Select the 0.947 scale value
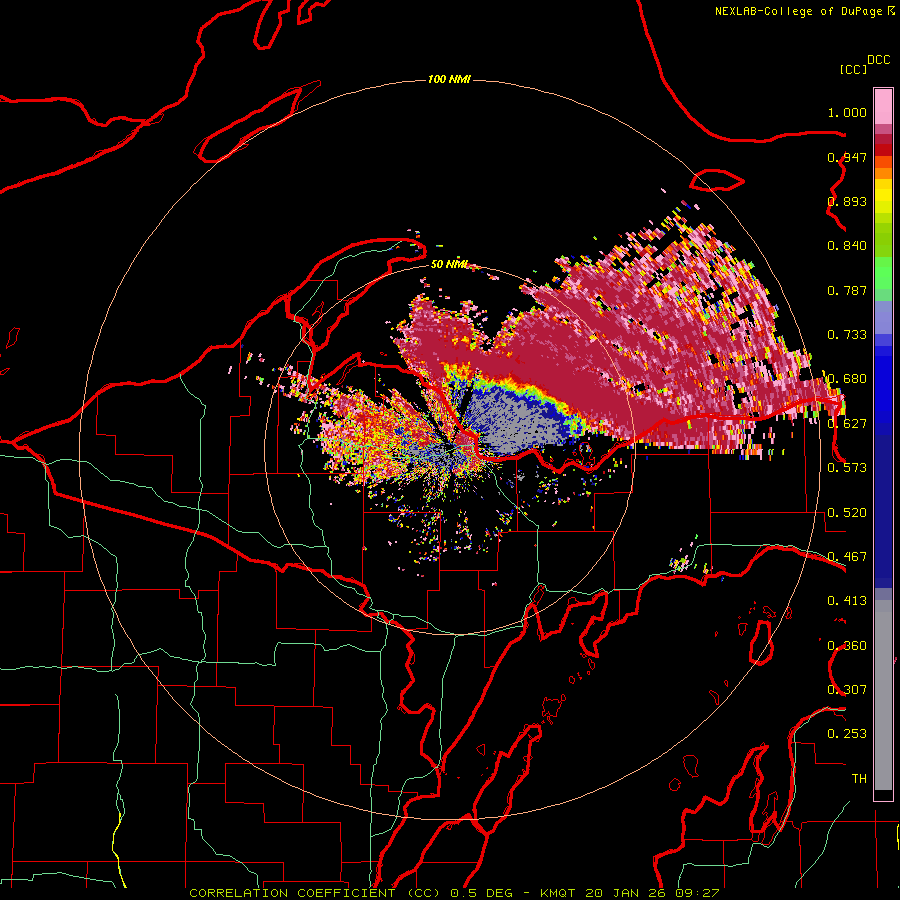The image size is (900, 900). tap(847, 157)
